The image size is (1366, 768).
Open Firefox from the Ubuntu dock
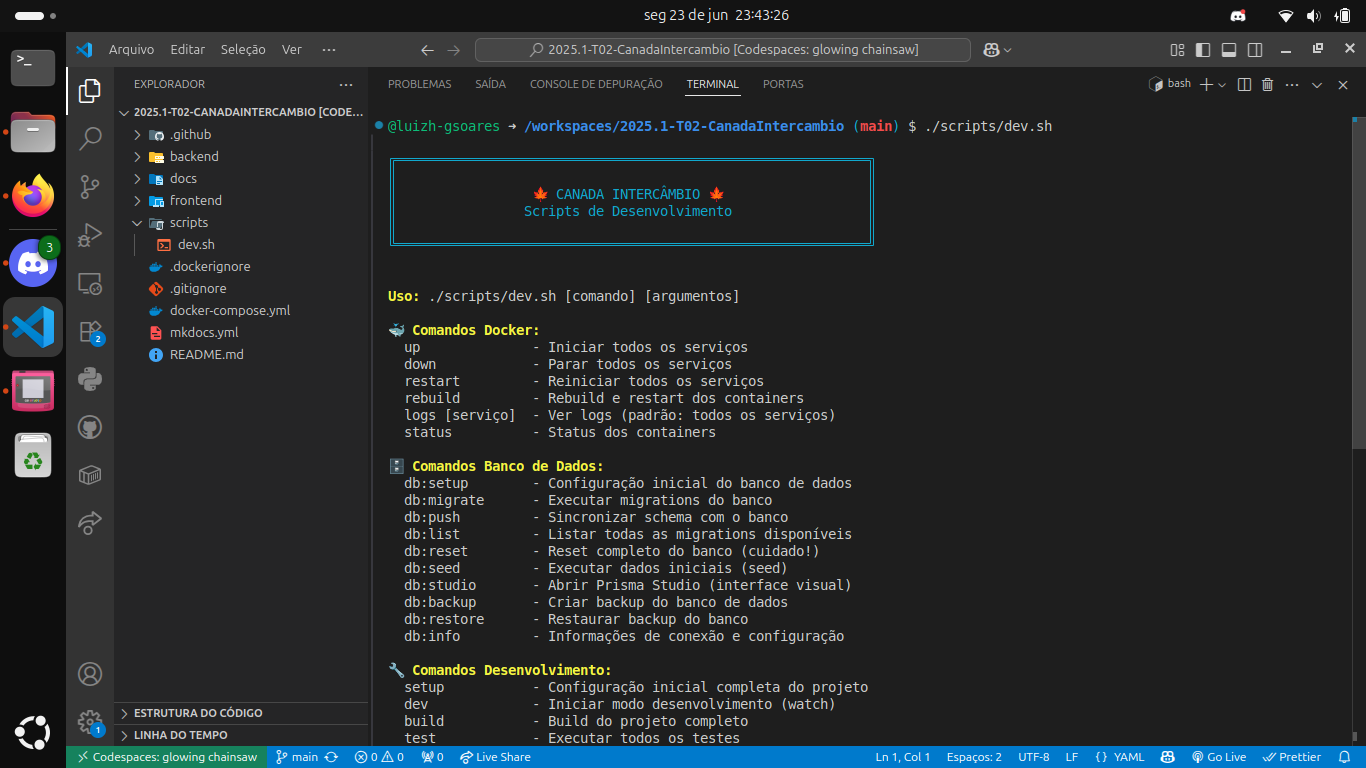click(x=33, y=196)
